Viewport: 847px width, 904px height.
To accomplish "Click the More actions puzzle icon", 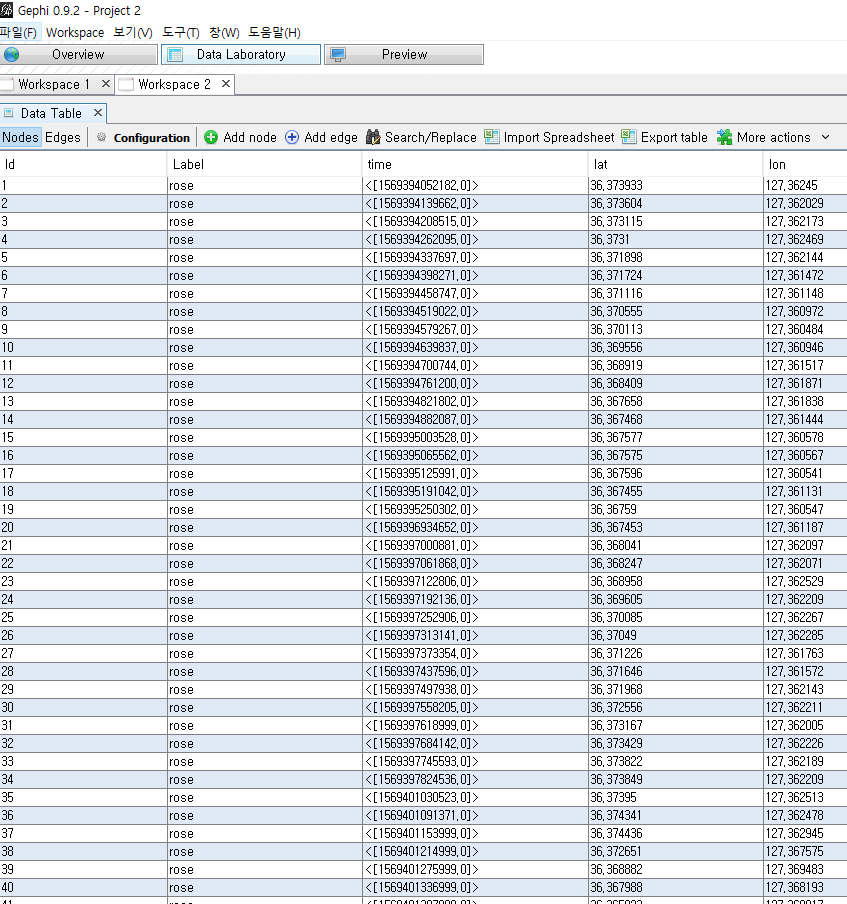I will [725, 137].
